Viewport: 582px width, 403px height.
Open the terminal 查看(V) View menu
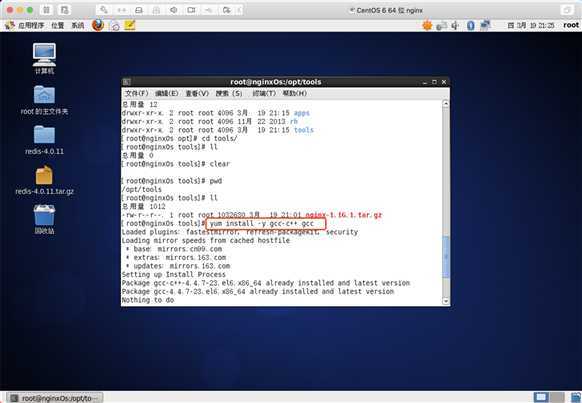coord(197,93)
